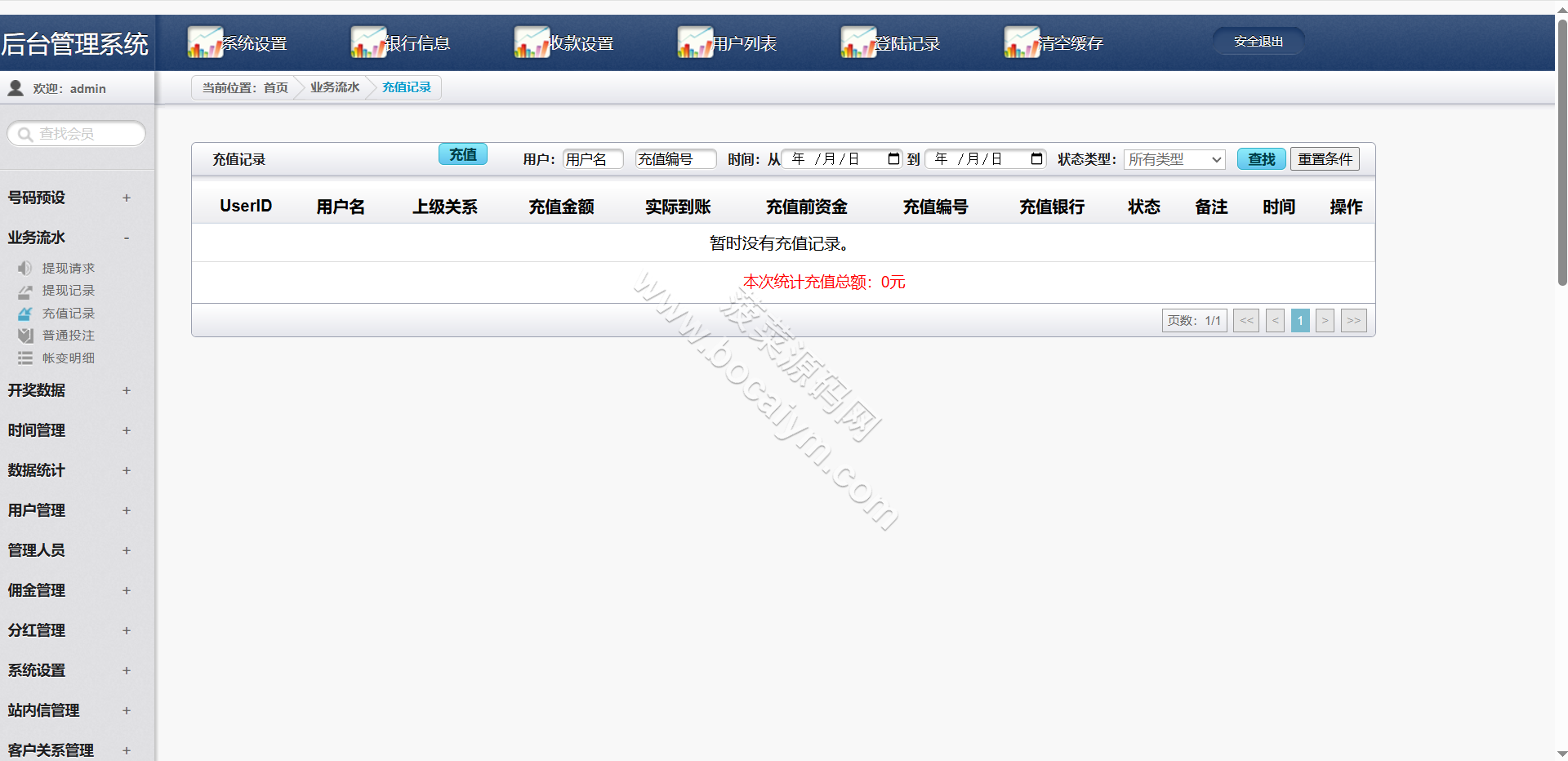The width and height of the screenshot is (1568, 761).
Task: Open 用户列表 in the top navigation
Action: tap(745, 43)
